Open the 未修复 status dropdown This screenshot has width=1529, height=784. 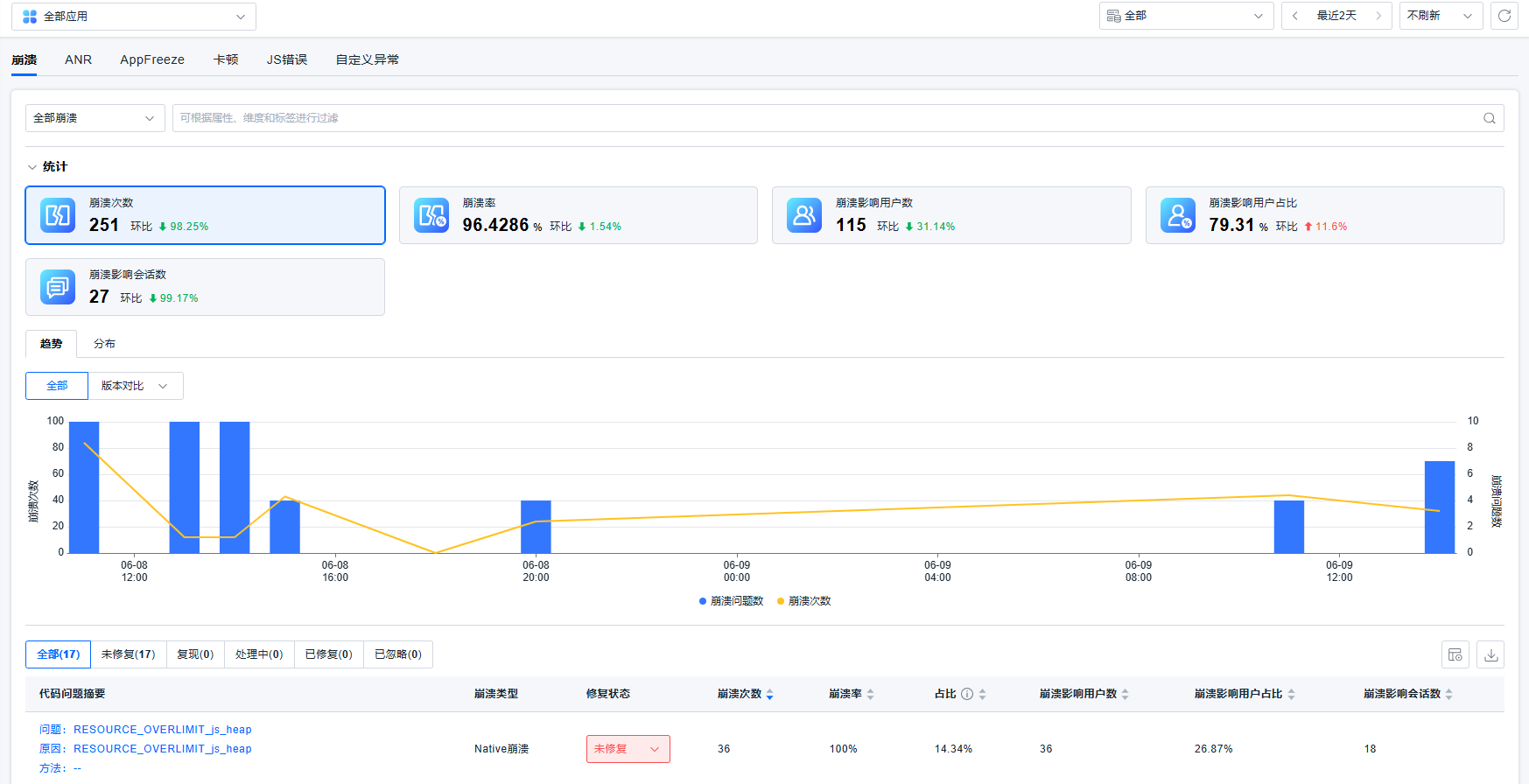628,749
